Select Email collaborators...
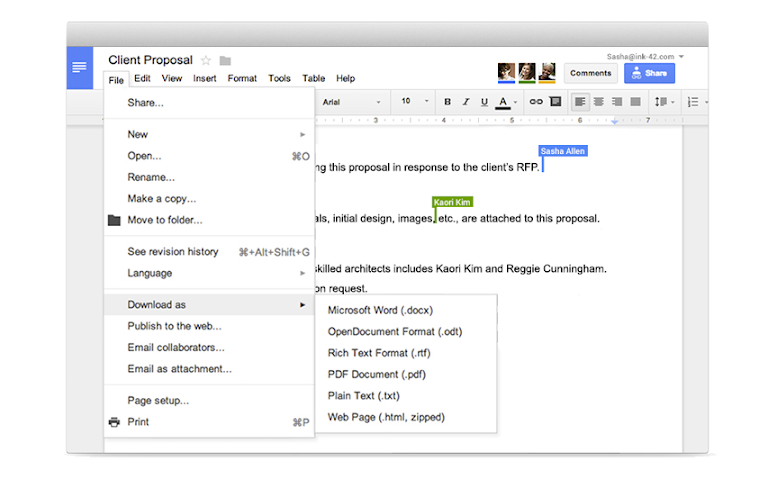 209,347
